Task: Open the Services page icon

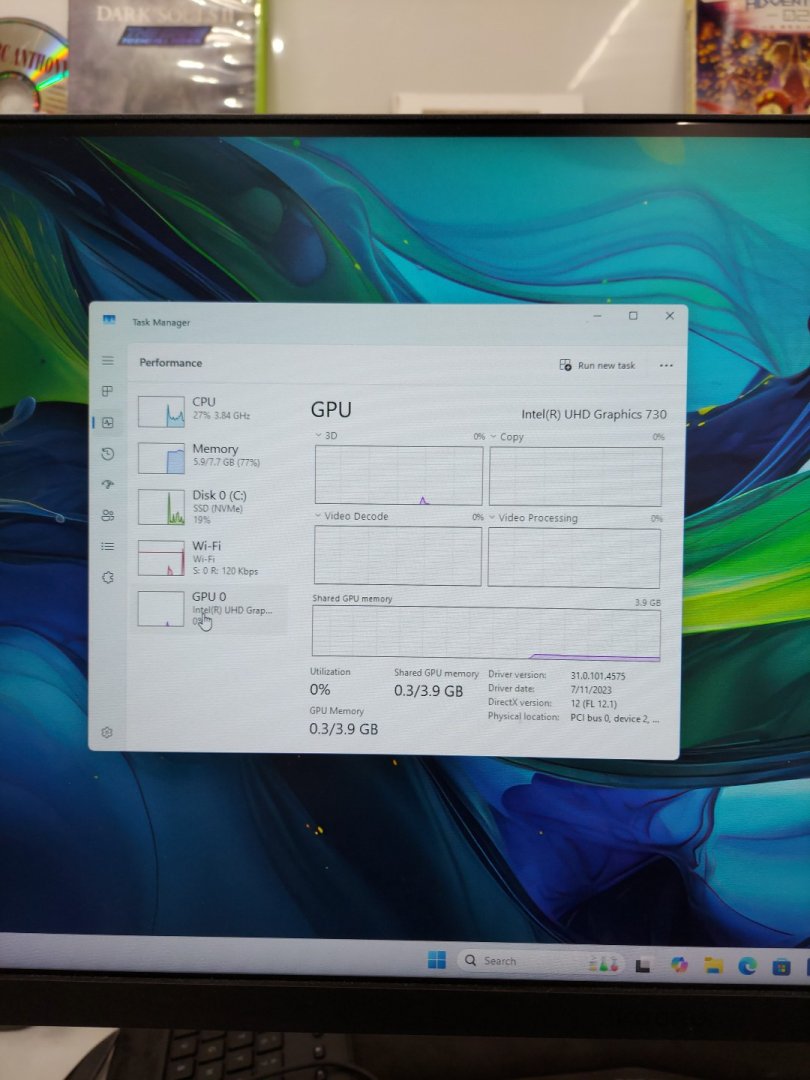Action: 108,577
